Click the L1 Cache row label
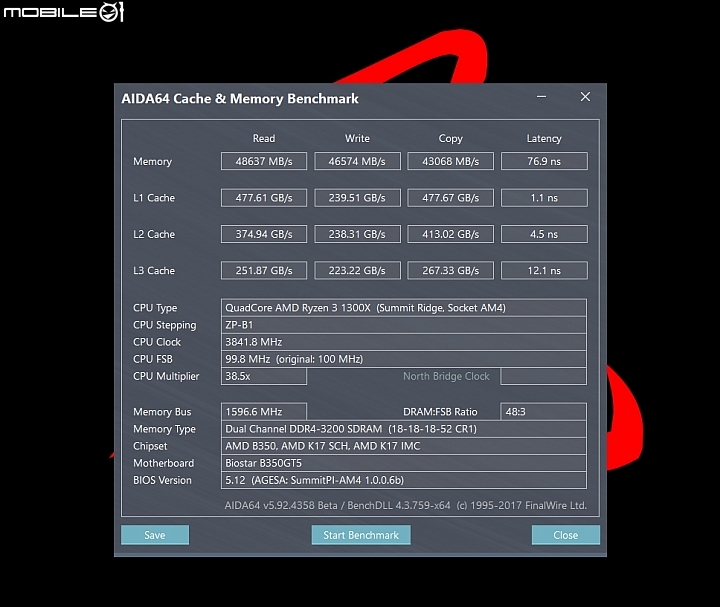 point(154,198)
